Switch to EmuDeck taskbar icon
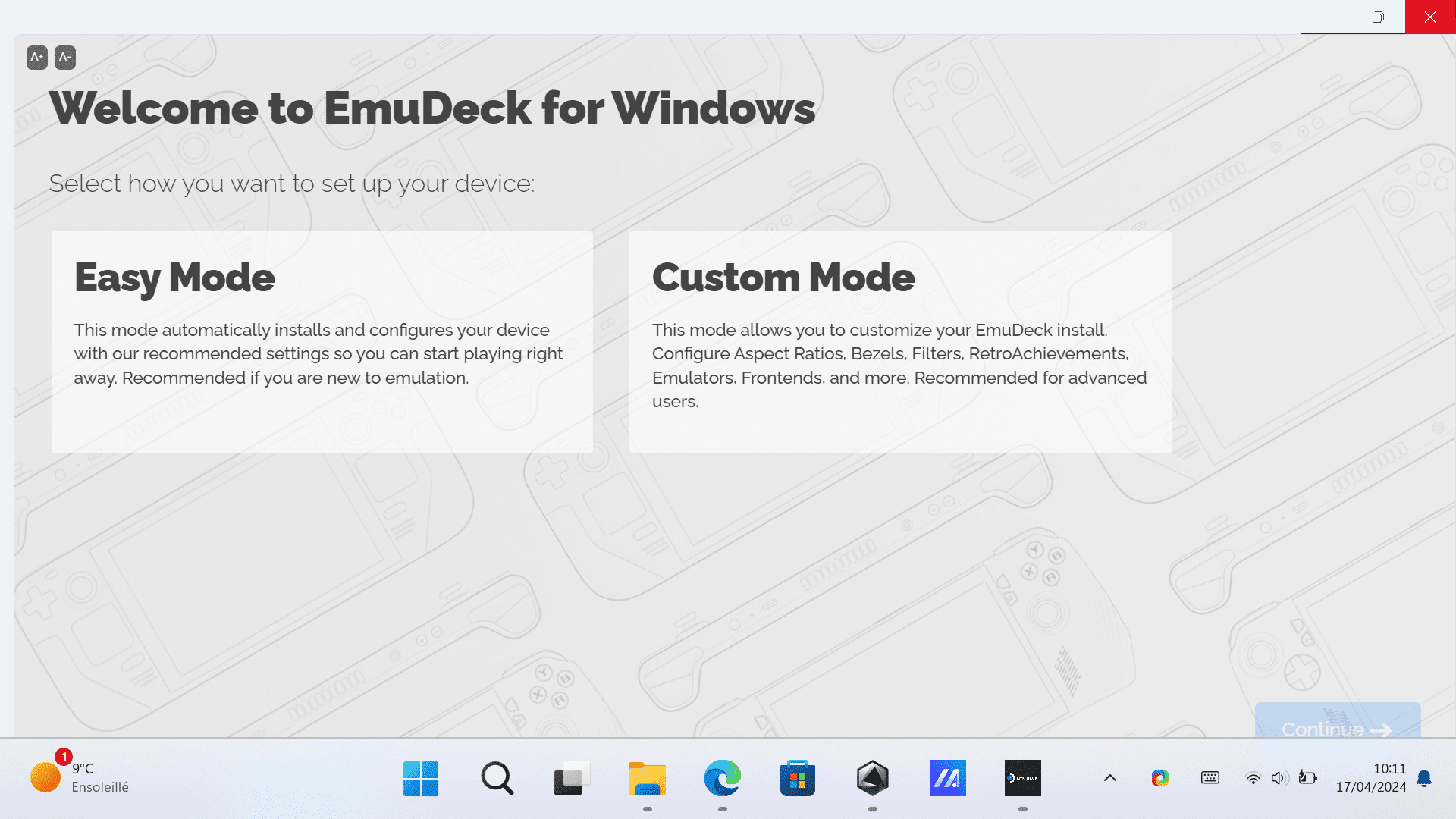Viewport: 1456px width, 819px height. tap(1023, 778)
